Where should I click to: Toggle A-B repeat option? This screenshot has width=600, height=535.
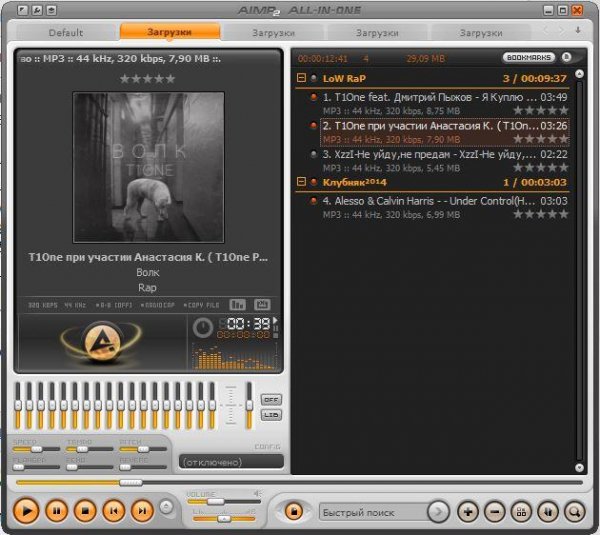[114, 305]
